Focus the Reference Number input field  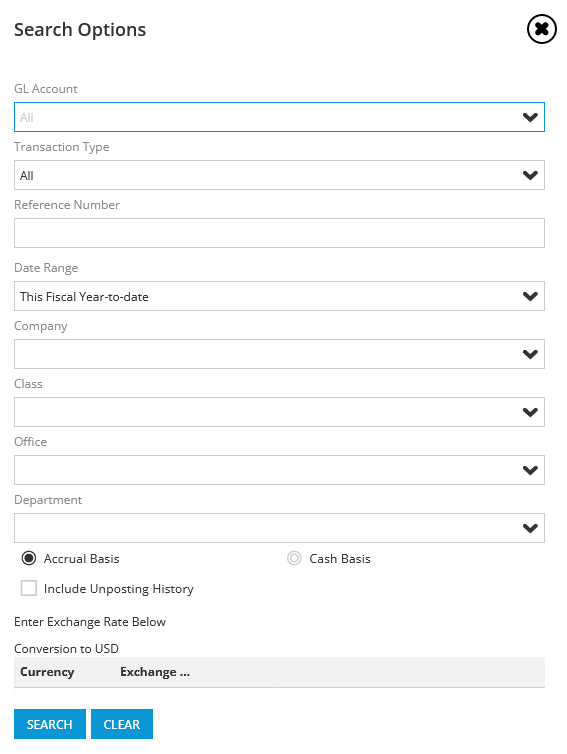click(x=279, y=233)
